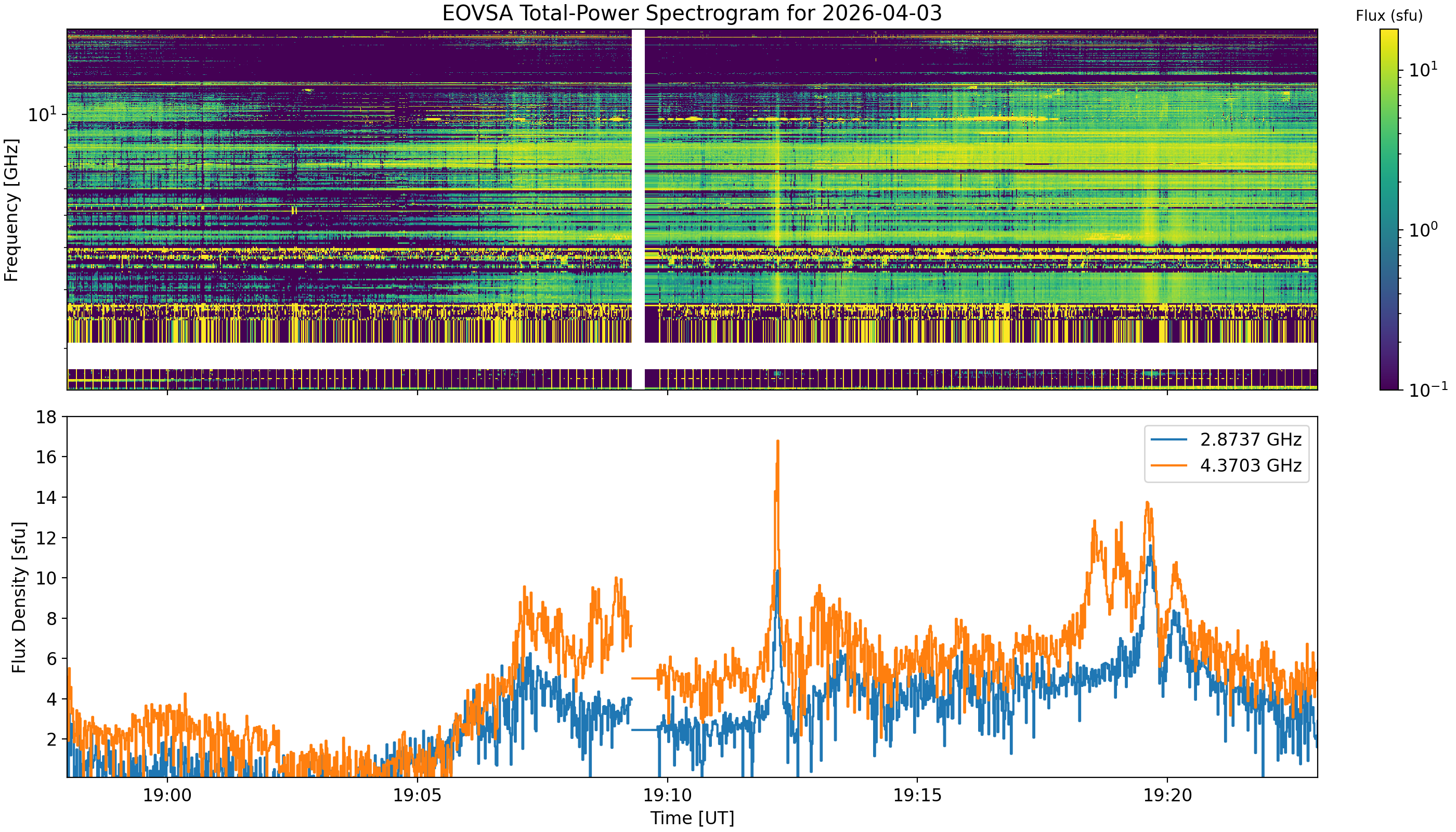Click the Flux Density [sfu] axis label
Viewport: 1456px width, 832px height.
[x=19, y=597]
